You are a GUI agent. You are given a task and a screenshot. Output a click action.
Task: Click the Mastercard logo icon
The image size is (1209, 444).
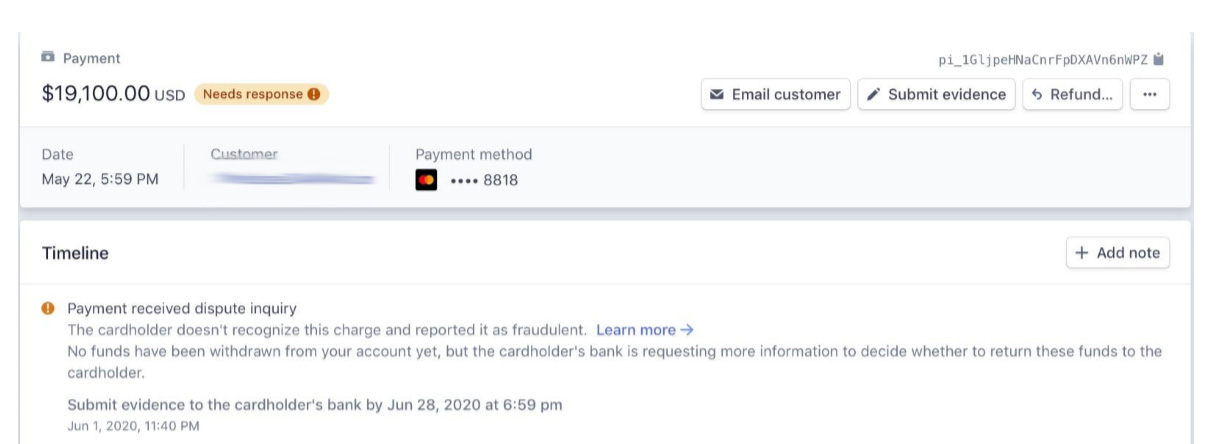coord(426,181)
